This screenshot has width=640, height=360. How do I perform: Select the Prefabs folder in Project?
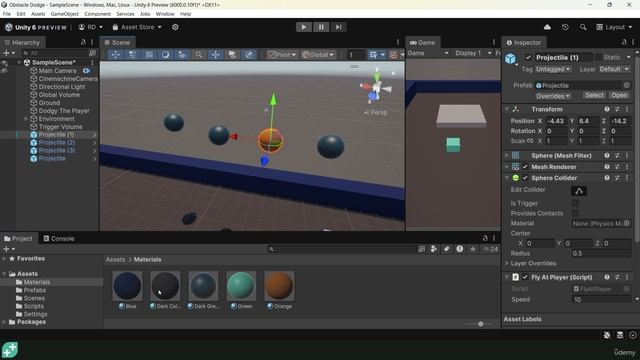[x=34, y=290]
